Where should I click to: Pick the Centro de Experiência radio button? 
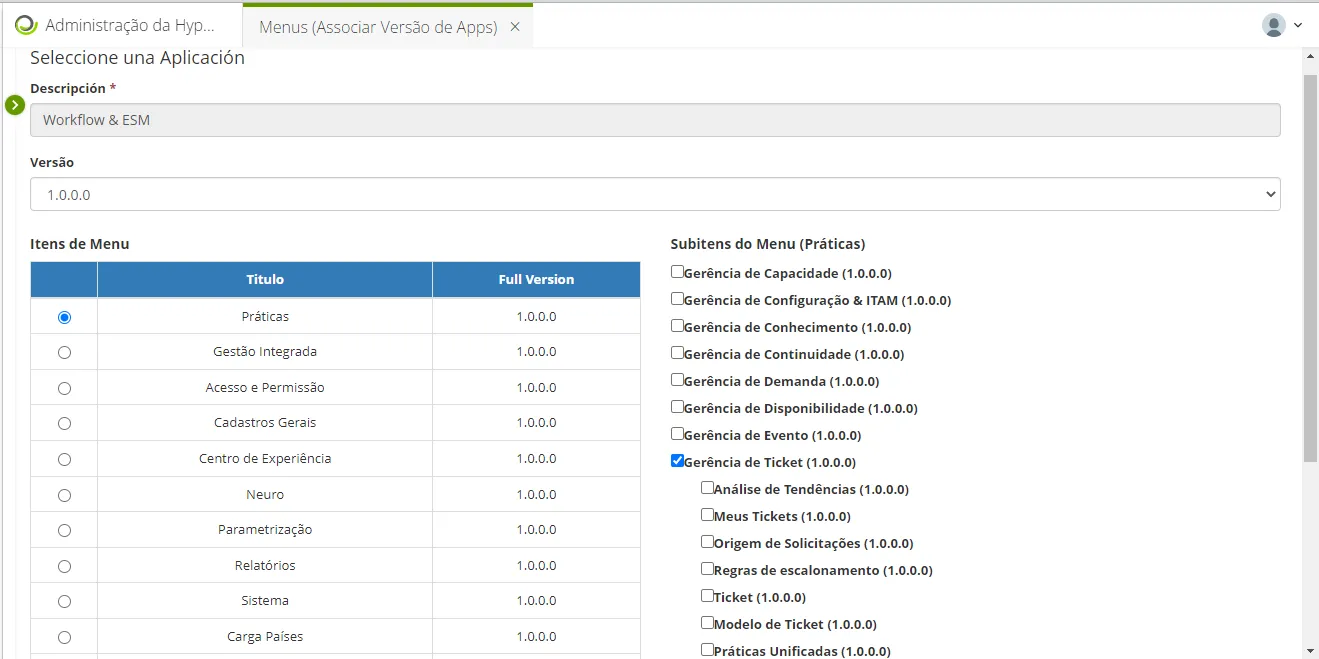point(65,459)
